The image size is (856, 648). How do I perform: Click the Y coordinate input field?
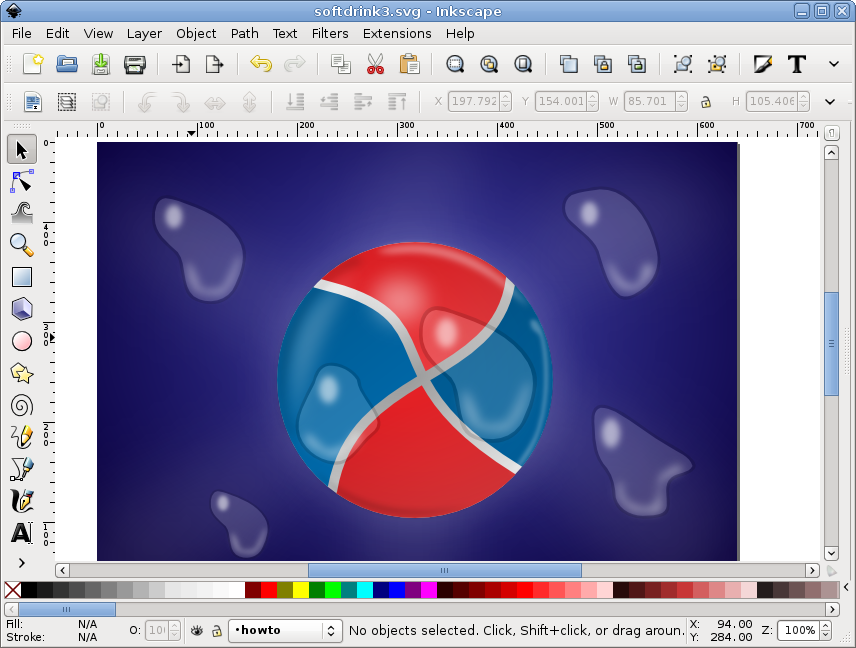(x=561, y=102)
